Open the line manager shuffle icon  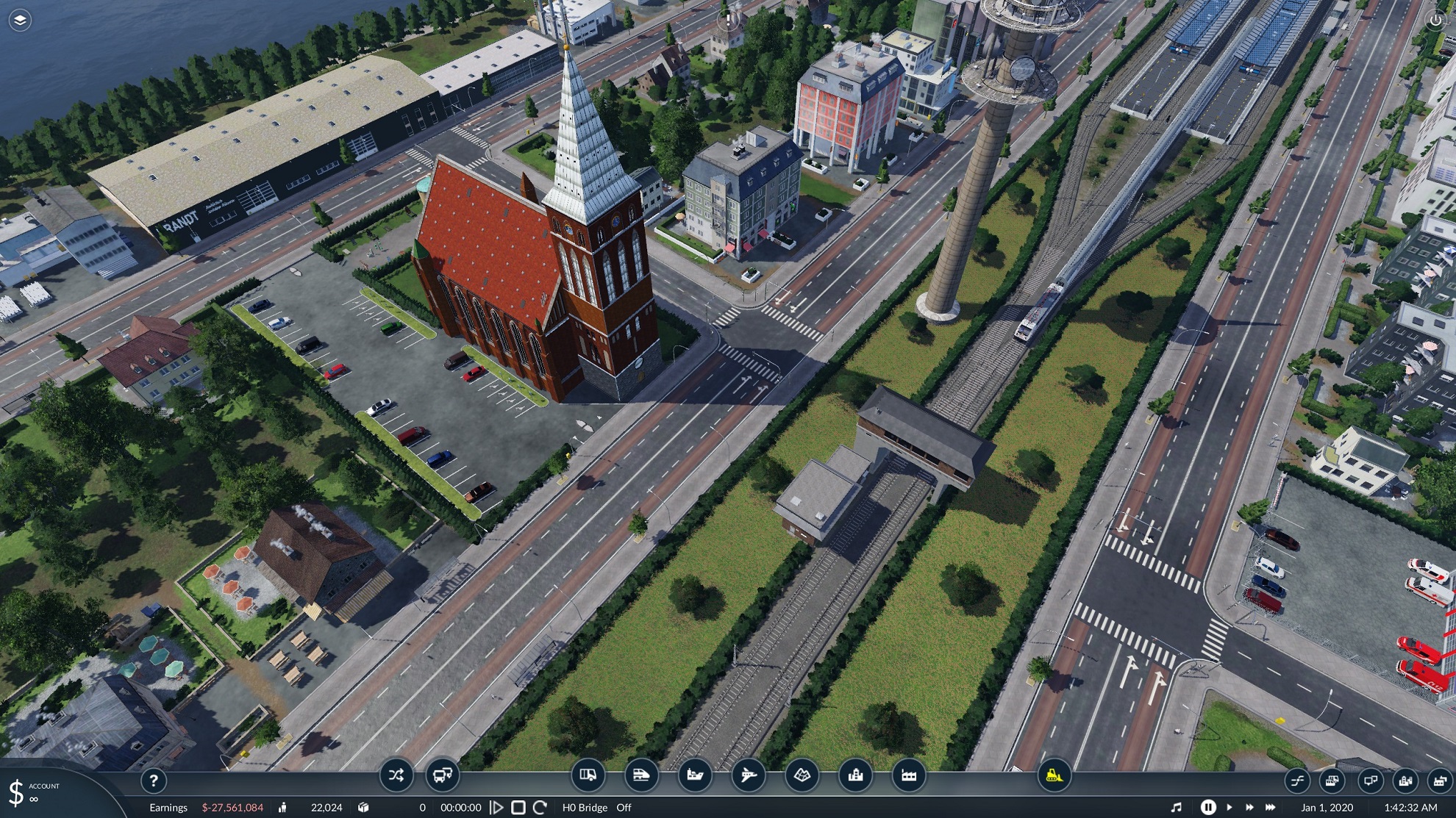(x=396, y=775)
